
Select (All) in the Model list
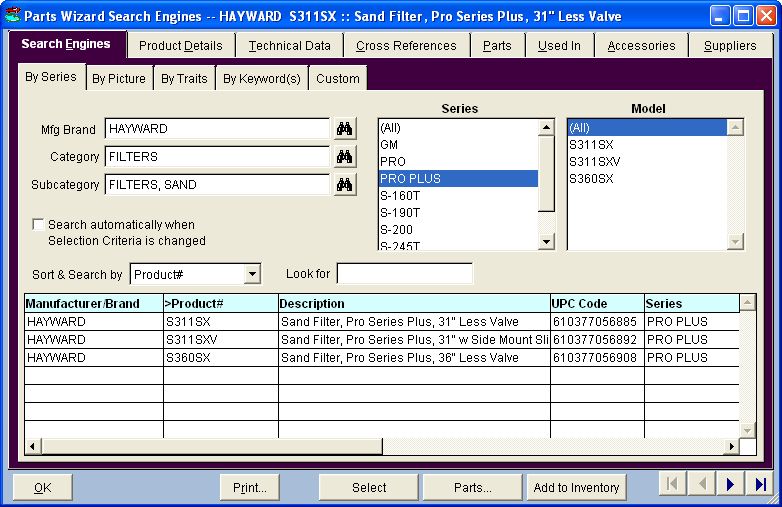pos(647,128)
